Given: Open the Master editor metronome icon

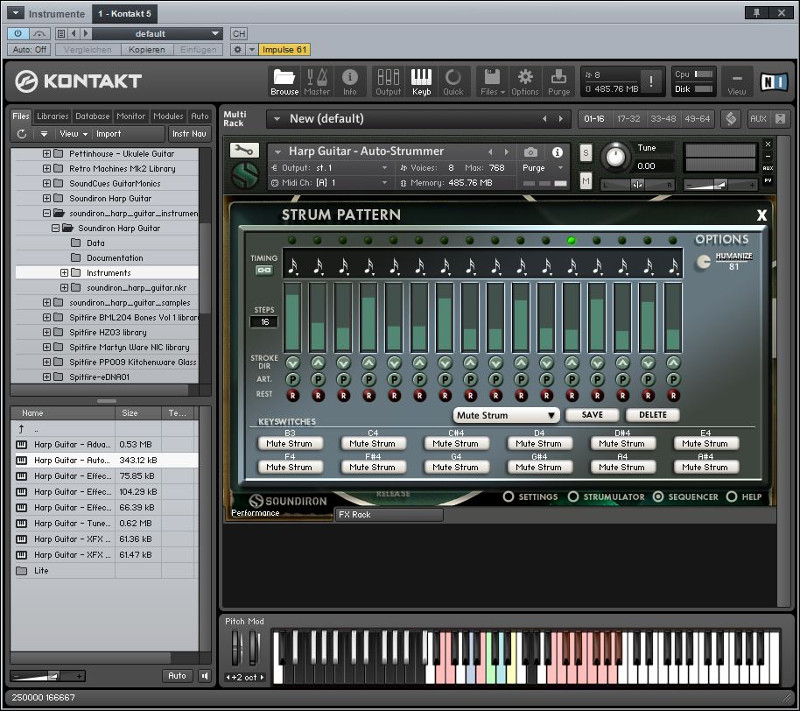Looking at the screenshot, I should (317, 81).
